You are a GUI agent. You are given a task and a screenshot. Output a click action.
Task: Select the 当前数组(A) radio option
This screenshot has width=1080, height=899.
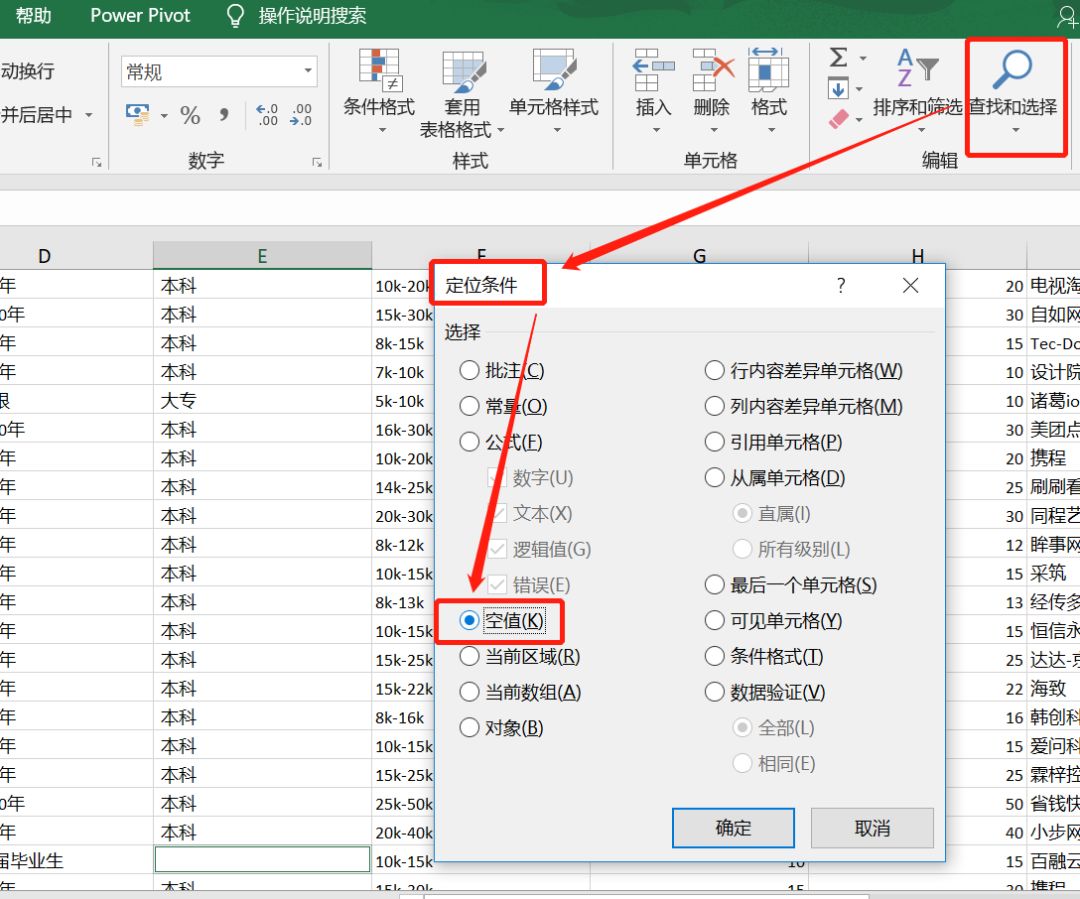point(521,692)
